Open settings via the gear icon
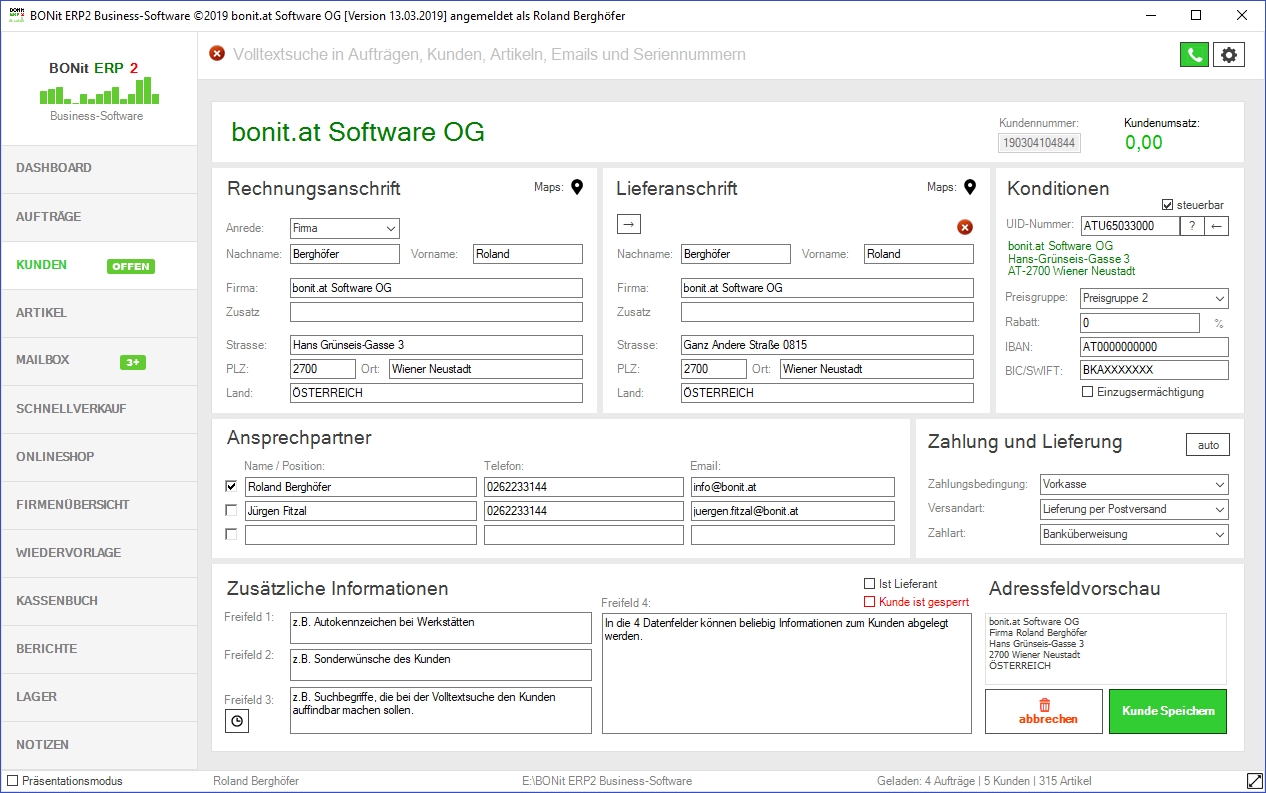The width and height of the screenshot is (1266, 793). pos(1229,55)
